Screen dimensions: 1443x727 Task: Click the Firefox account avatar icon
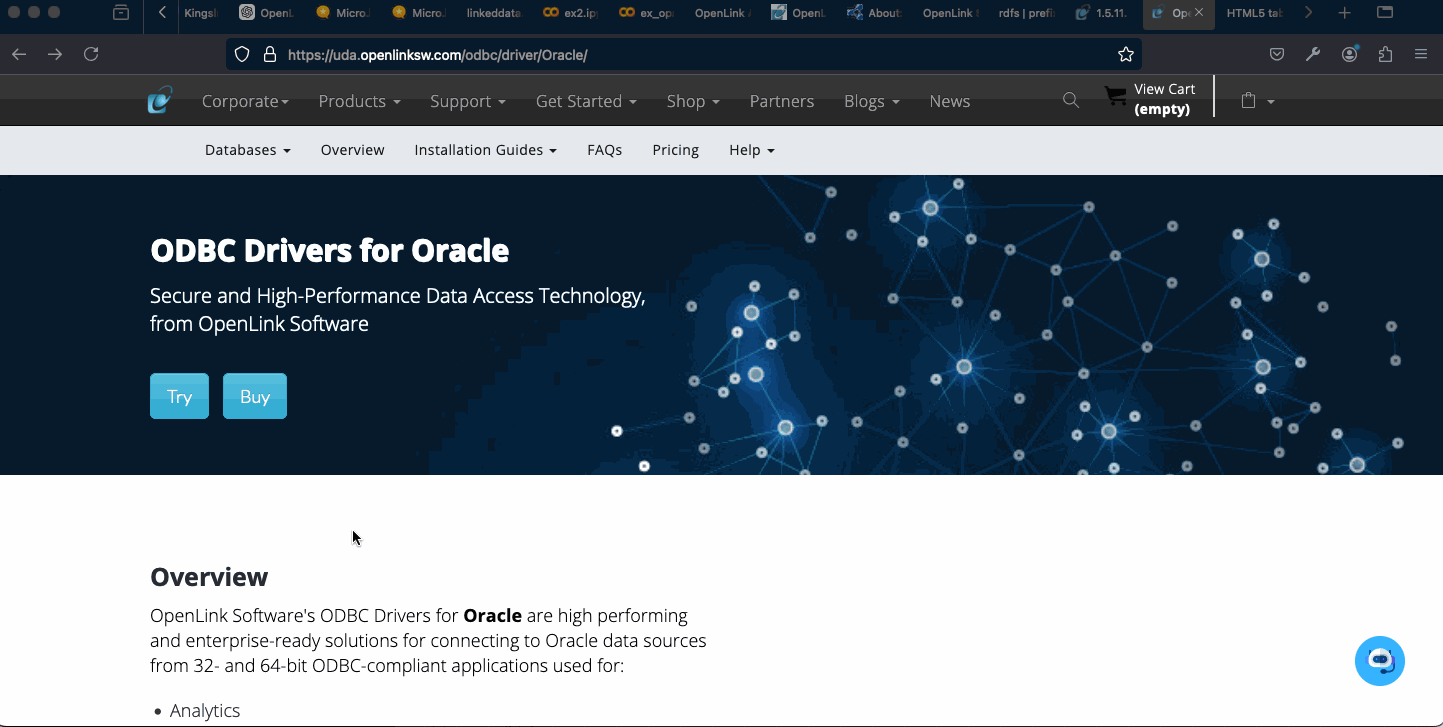point(1350,54)
